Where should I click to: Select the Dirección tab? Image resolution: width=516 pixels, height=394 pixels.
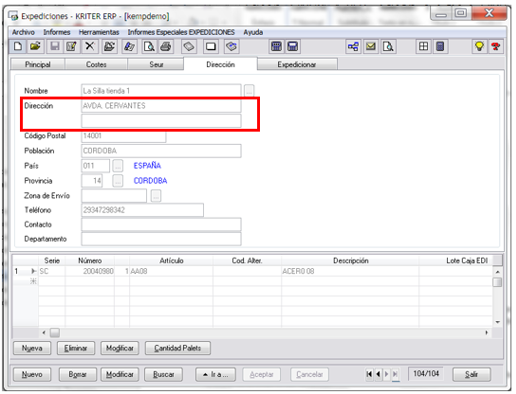pos(220,64)
